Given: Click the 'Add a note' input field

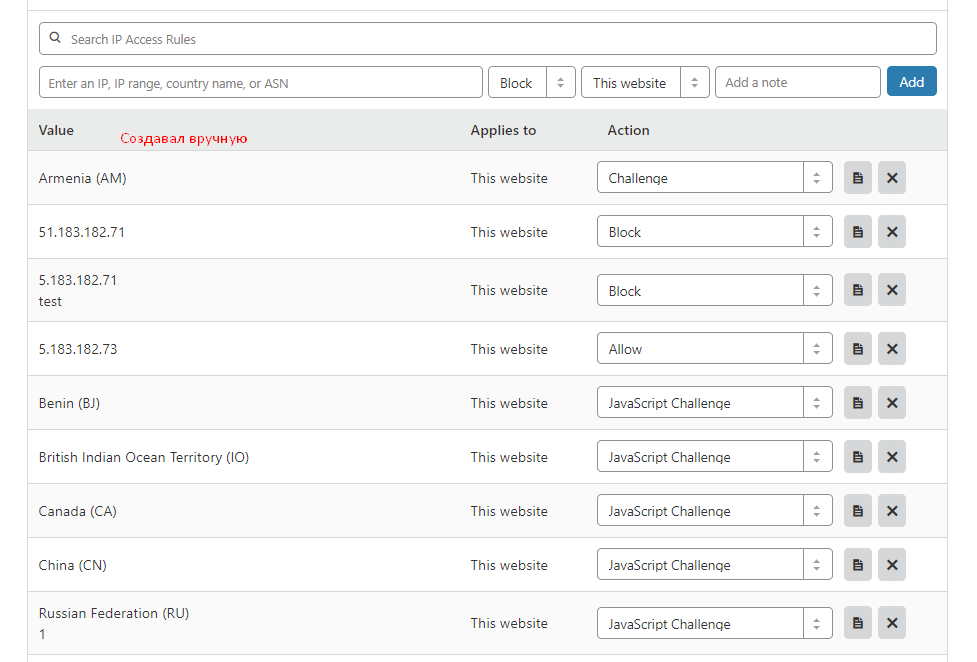Looking at the screenshot, I should [x=797, y=83].
